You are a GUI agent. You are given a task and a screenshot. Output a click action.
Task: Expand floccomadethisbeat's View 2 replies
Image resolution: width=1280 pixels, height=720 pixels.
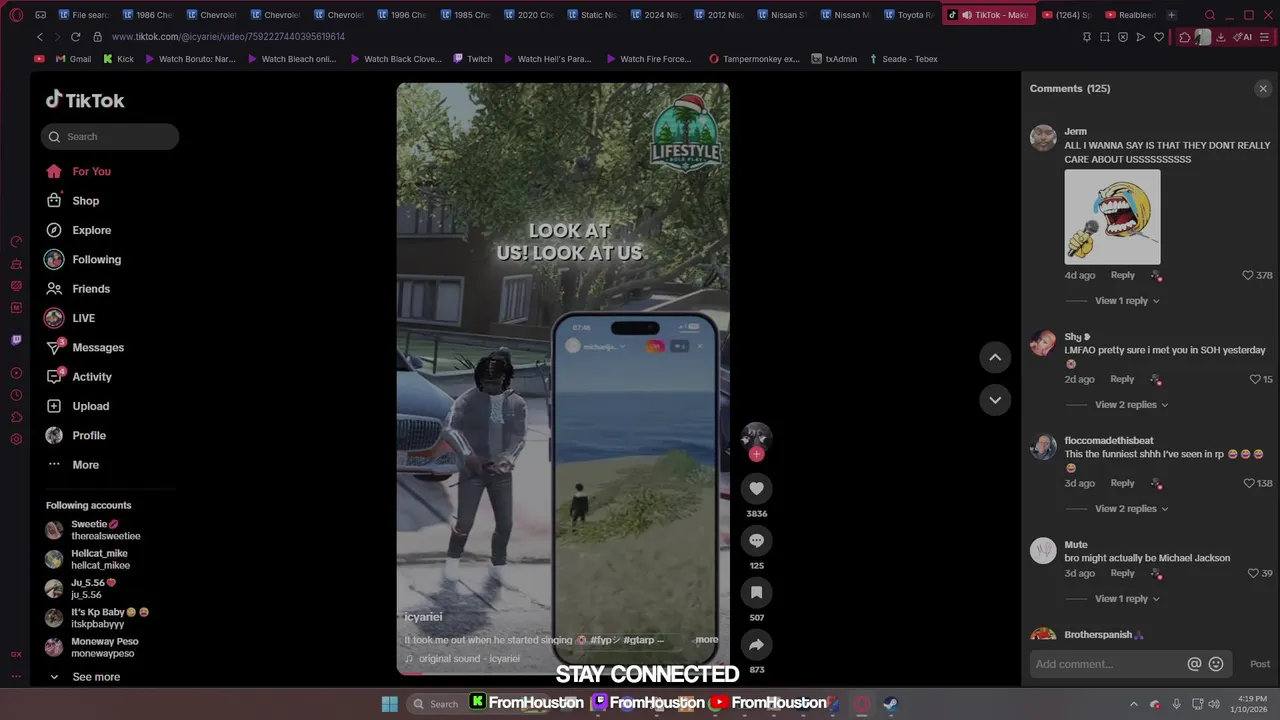(x=1131, y=509)
